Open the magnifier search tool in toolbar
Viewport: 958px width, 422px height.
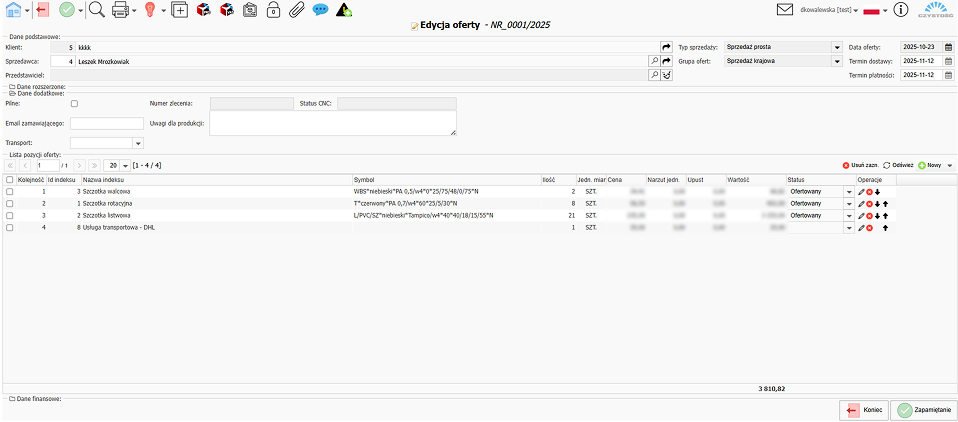97,9
